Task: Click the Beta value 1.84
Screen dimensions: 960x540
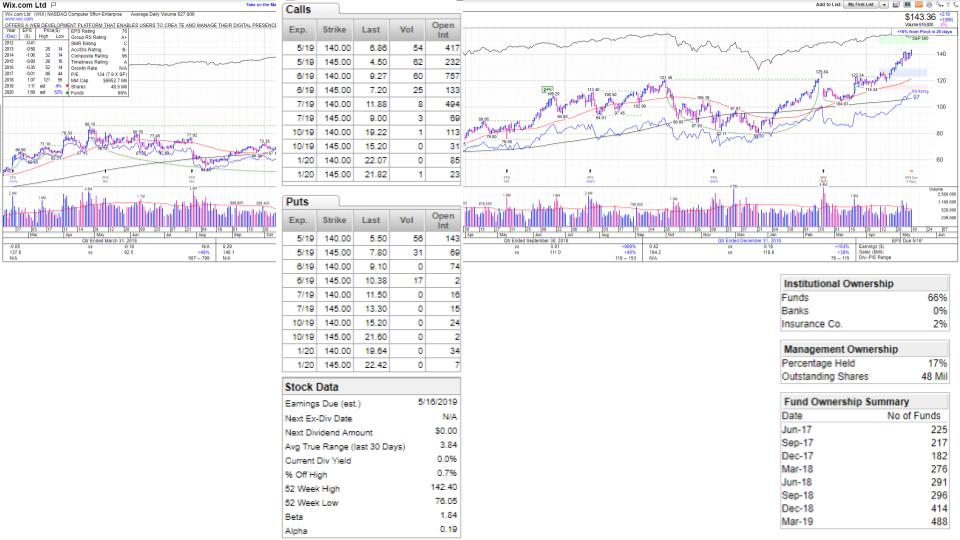Action: click(449, 516)
